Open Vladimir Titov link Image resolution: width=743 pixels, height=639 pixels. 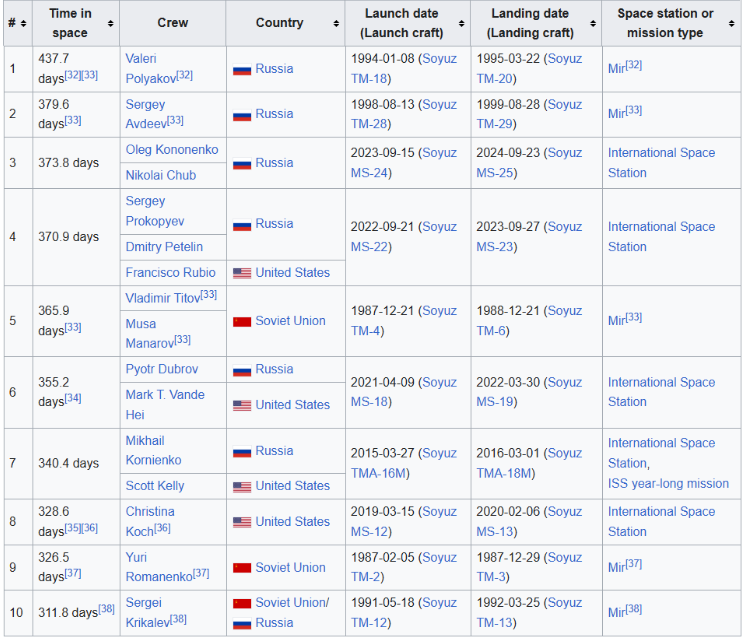pos(163,298)
